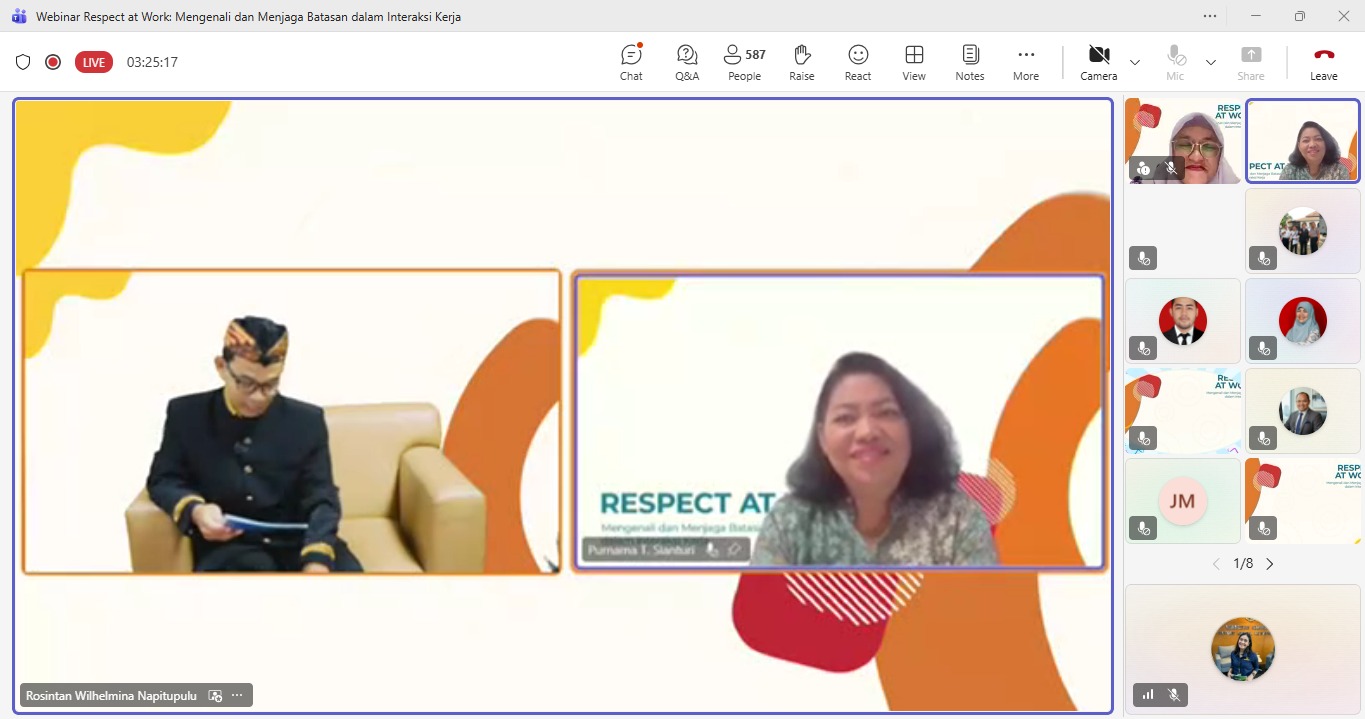Expand the Camera options dropdown arrow
Screen dimensions: 1365x719
tap(1135, 62)
